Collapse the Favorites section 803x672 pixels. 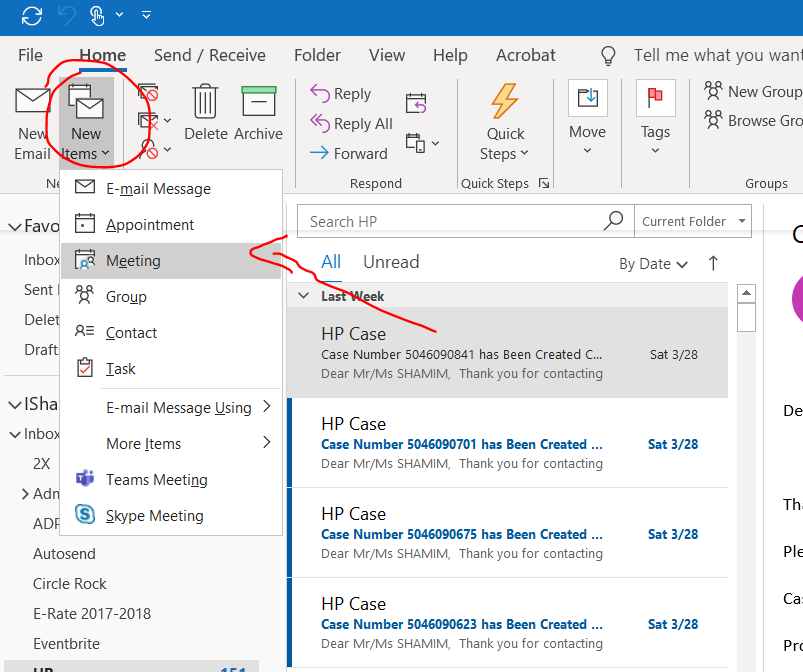(x=15, y=226)
